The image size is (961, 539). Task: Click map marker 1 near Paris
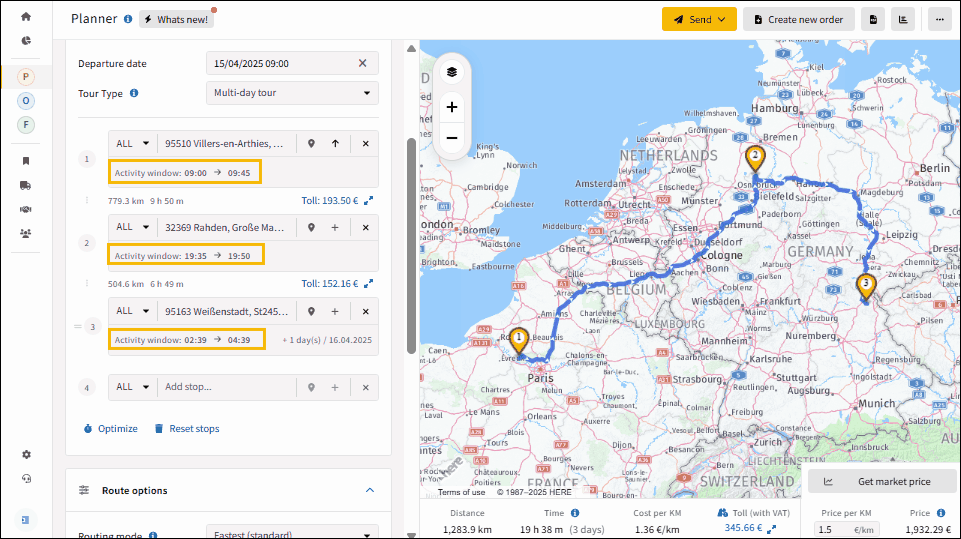pos(519,341)
